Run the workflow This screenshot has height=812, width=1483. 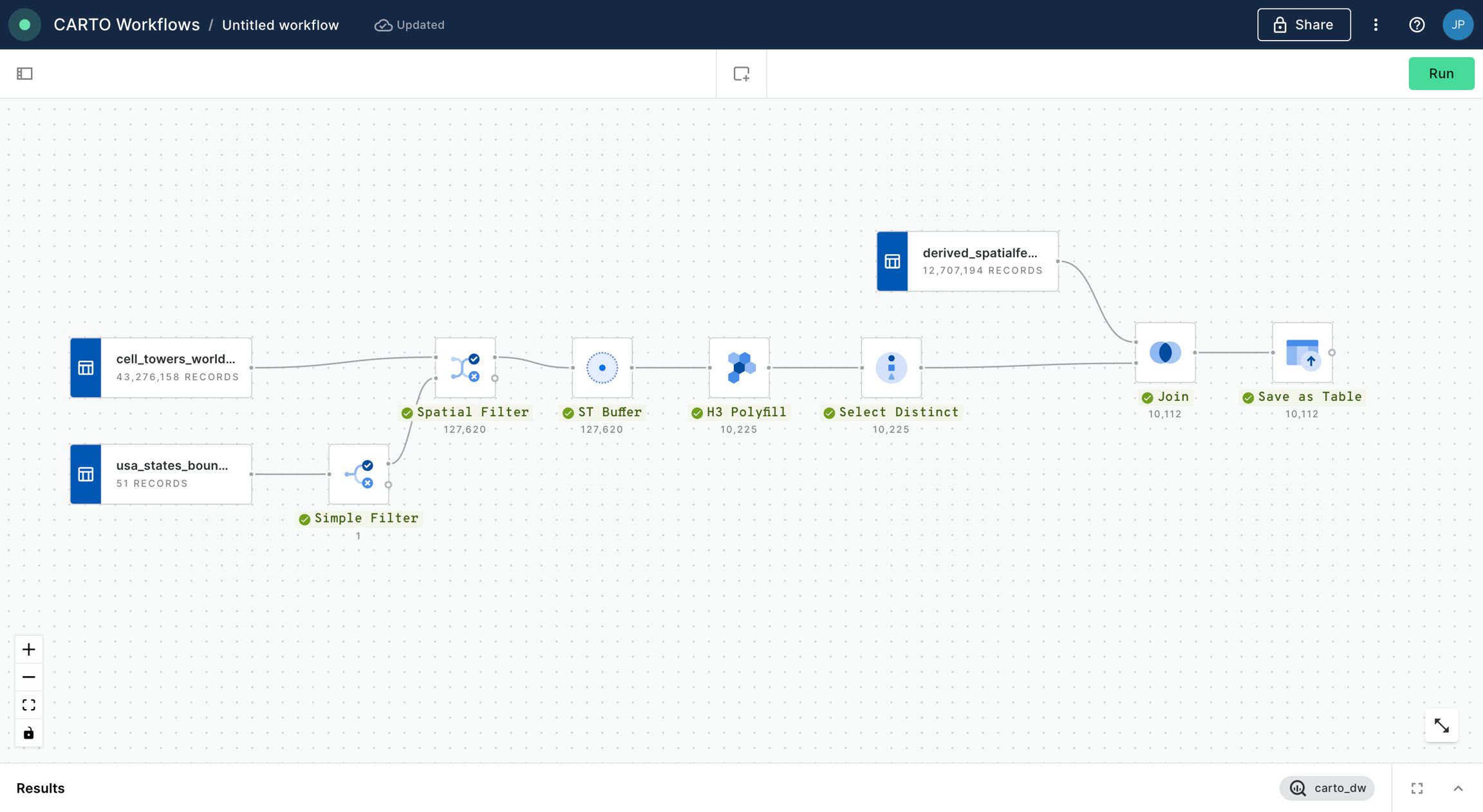(x=1441, y=73)
